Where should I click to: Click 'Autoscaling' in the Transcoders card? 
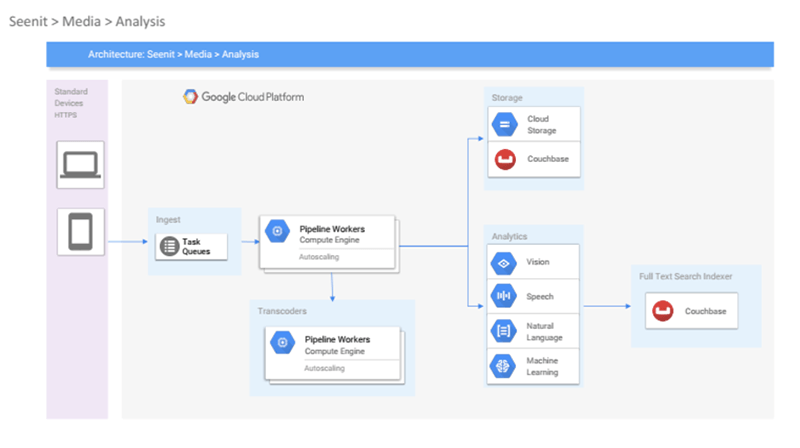point(324,368)
